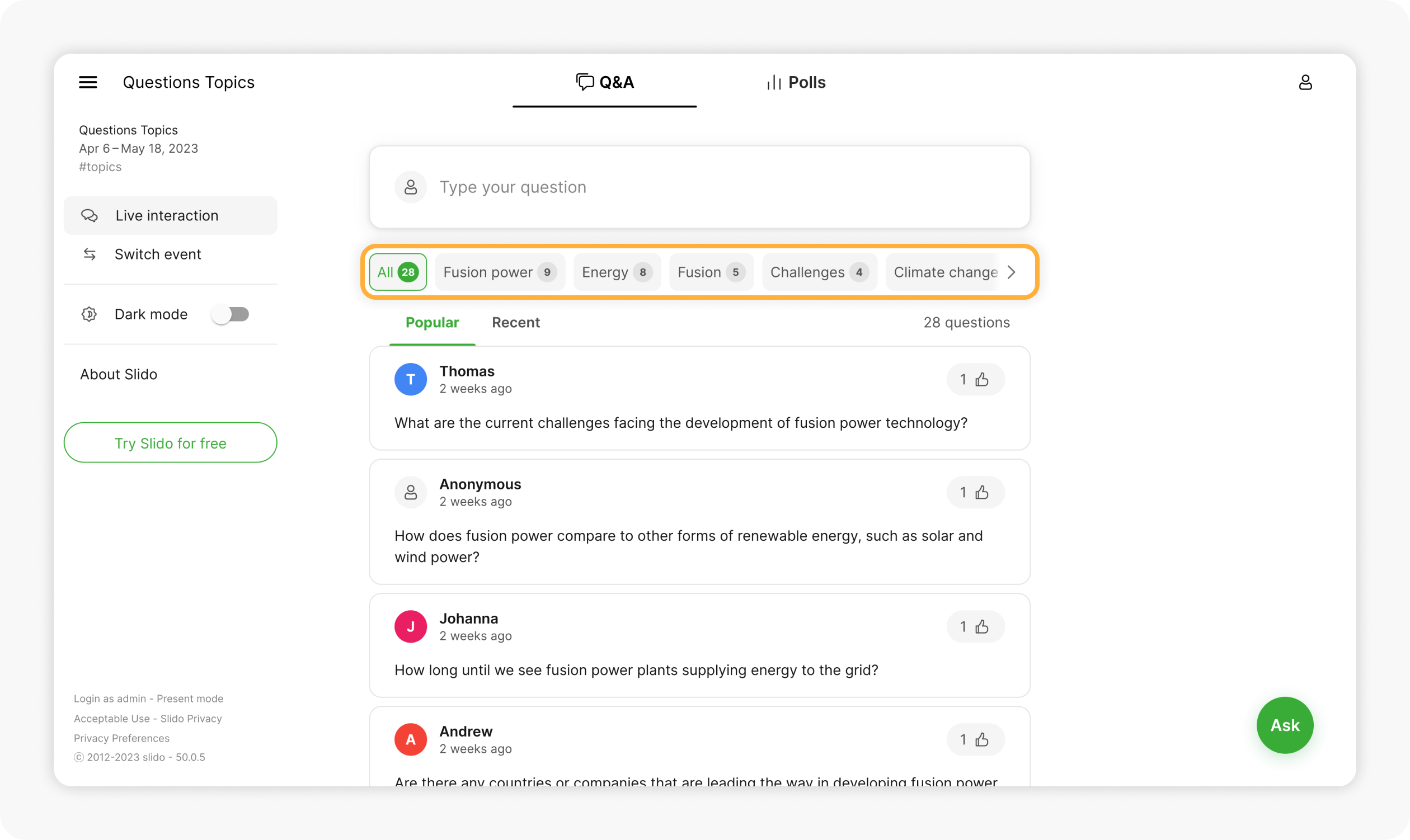Click the 28 questions count
Viewport: 1410px width, 840px height.
click(x=967, y=323)
